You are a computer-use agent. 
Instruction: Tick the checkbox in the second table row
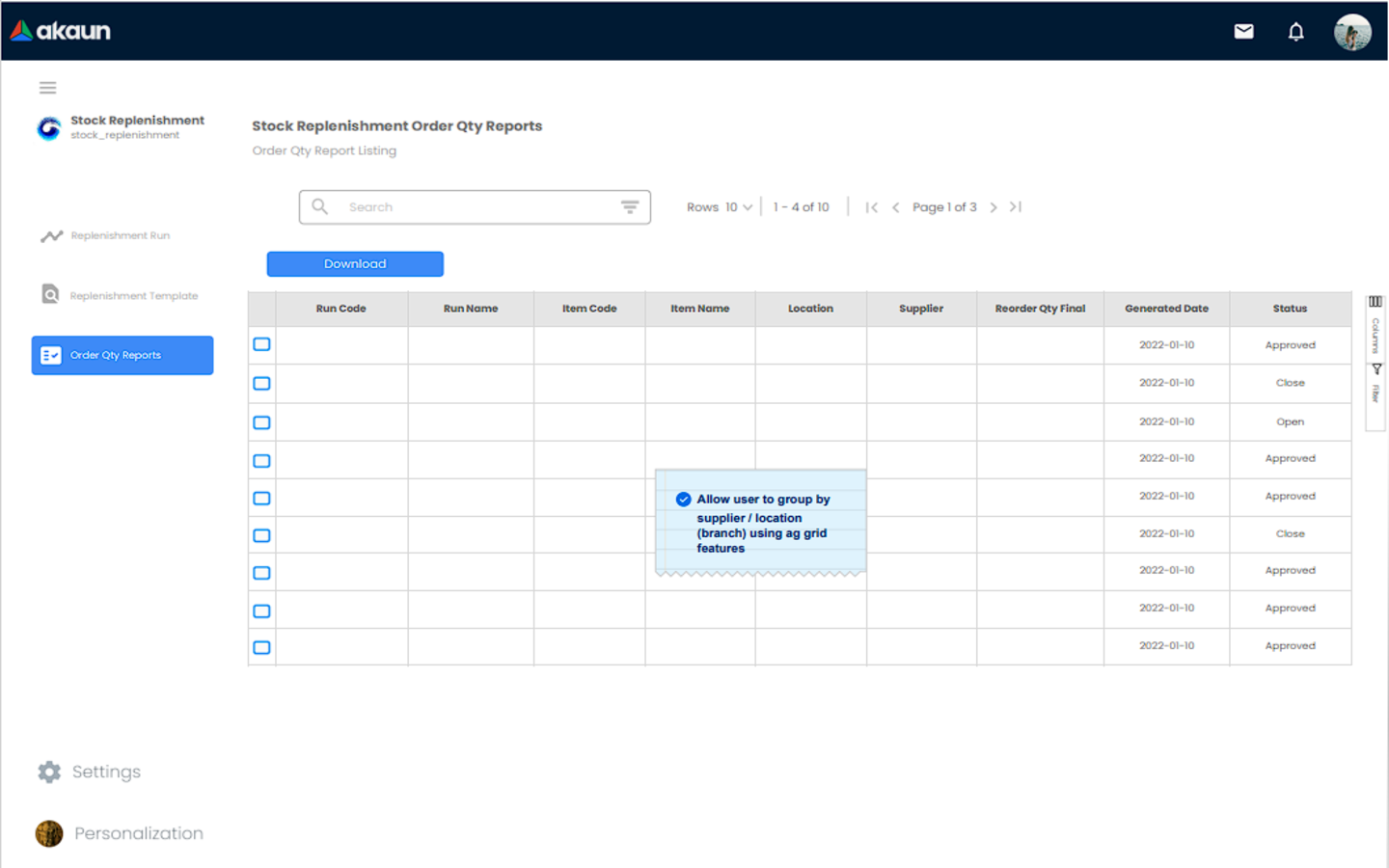point(261,384)
